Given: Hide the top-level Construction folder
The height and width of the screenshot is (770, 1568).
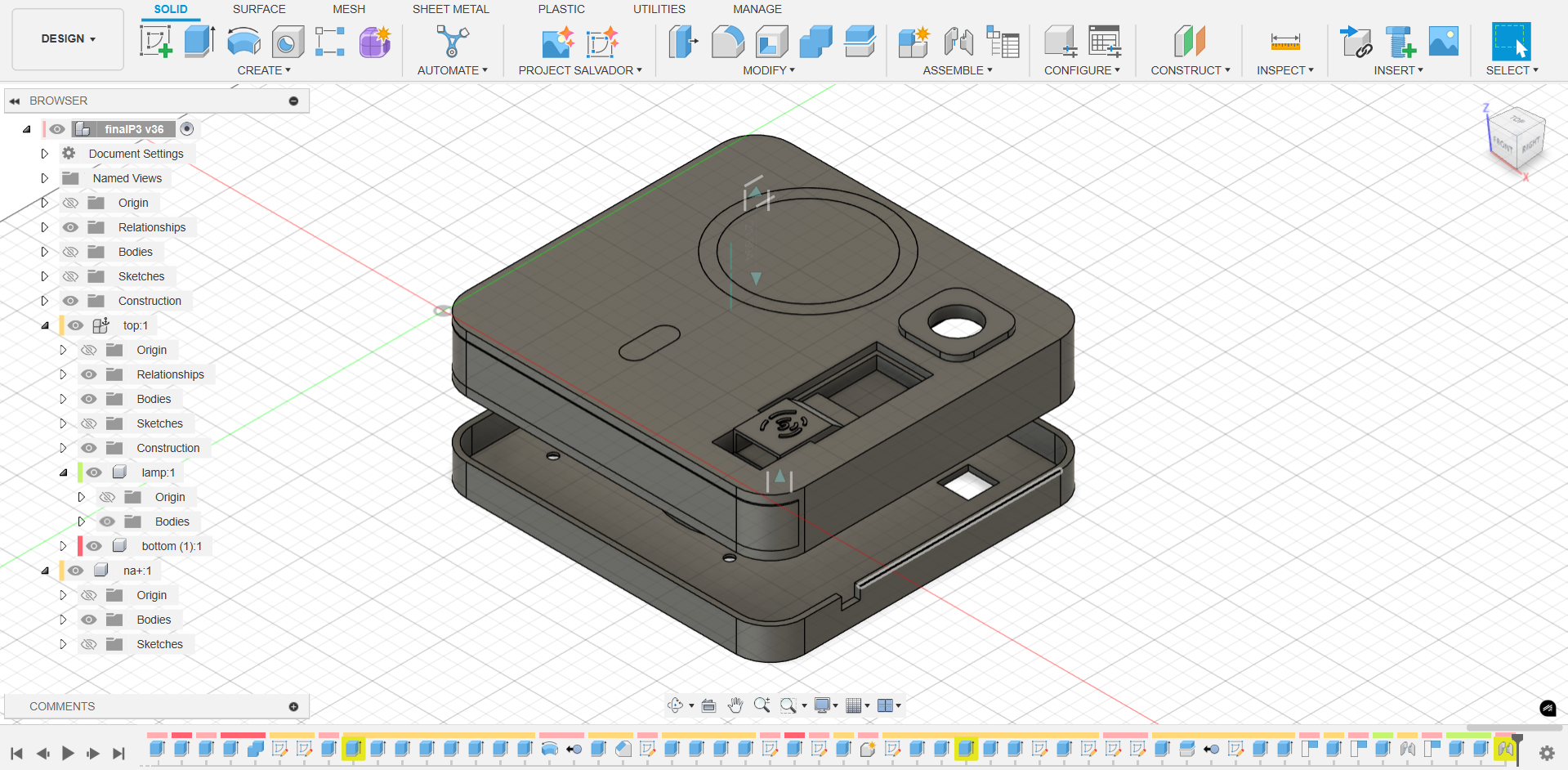Looking at the screenshot, I should pos(71,301).
